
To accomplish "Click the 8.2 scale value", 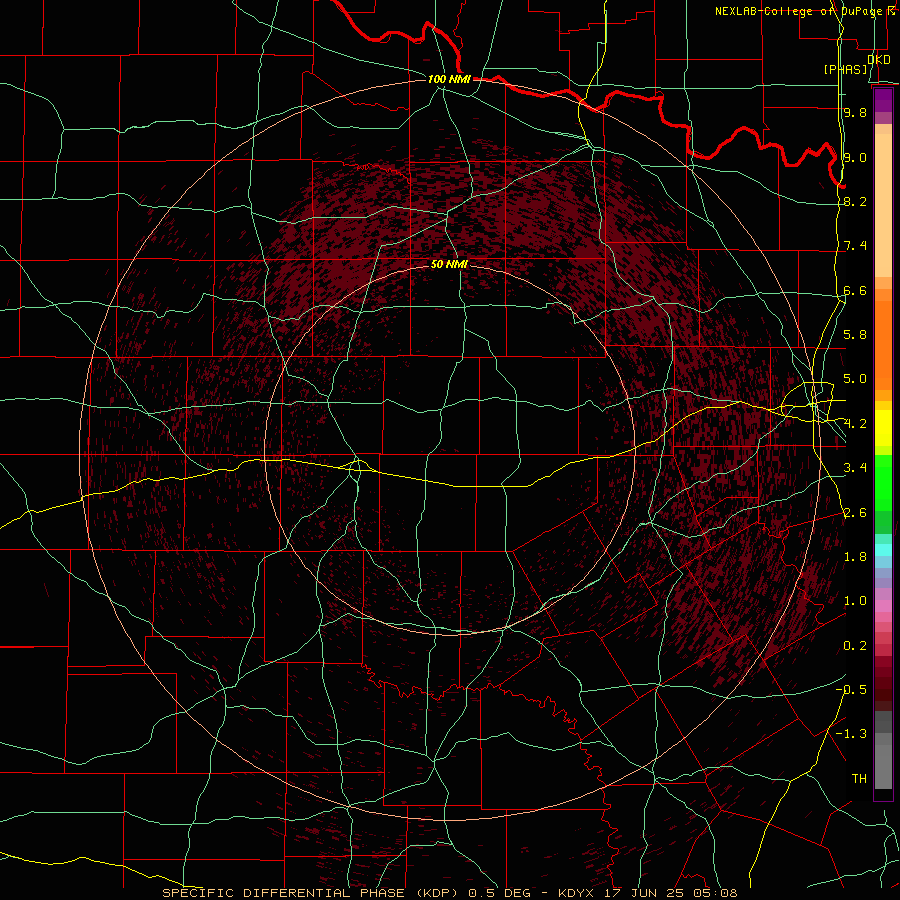I will point(855,201).
